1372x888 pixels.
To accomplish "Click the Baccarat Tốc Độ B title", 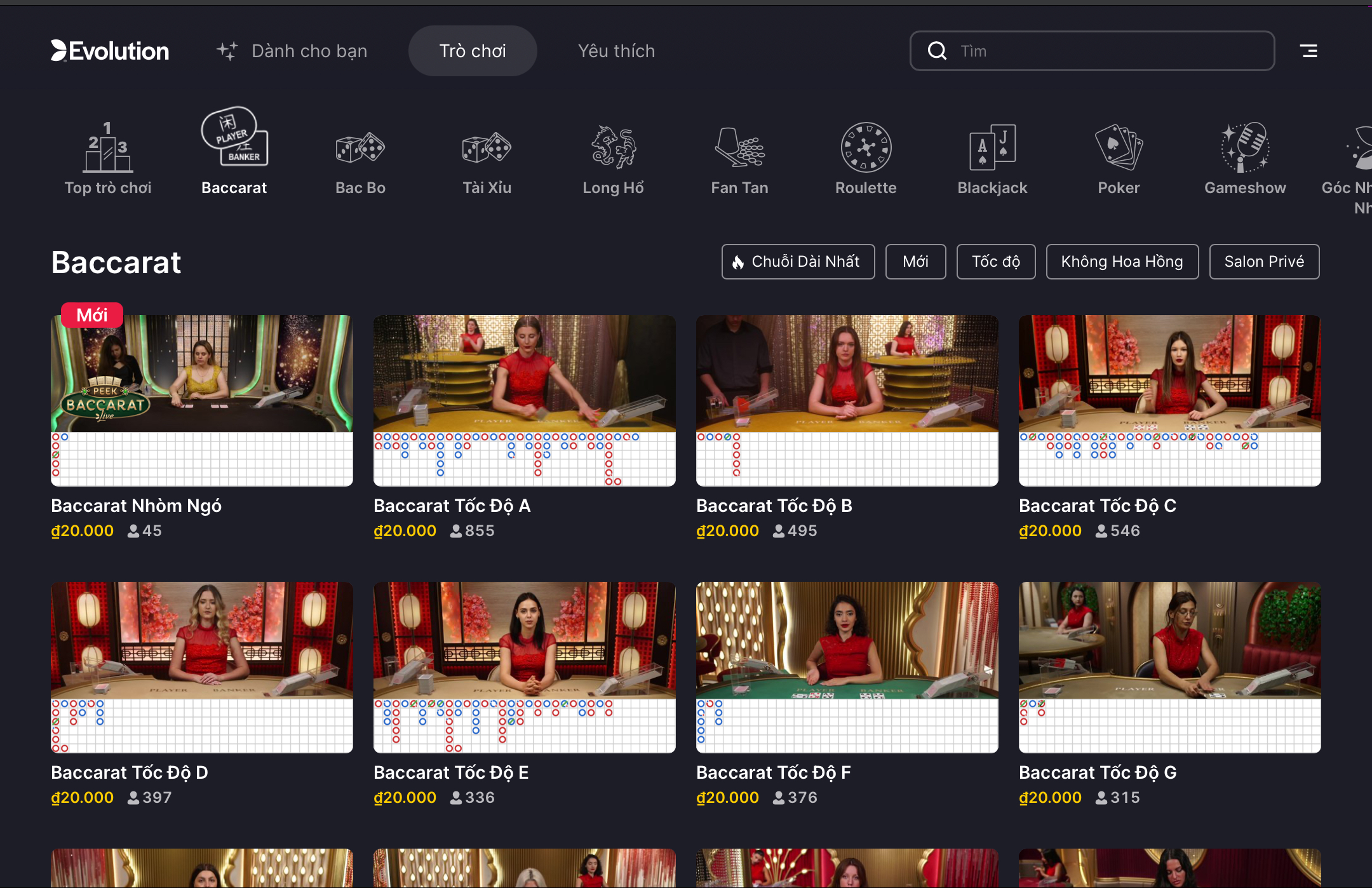I will [774, 506].
